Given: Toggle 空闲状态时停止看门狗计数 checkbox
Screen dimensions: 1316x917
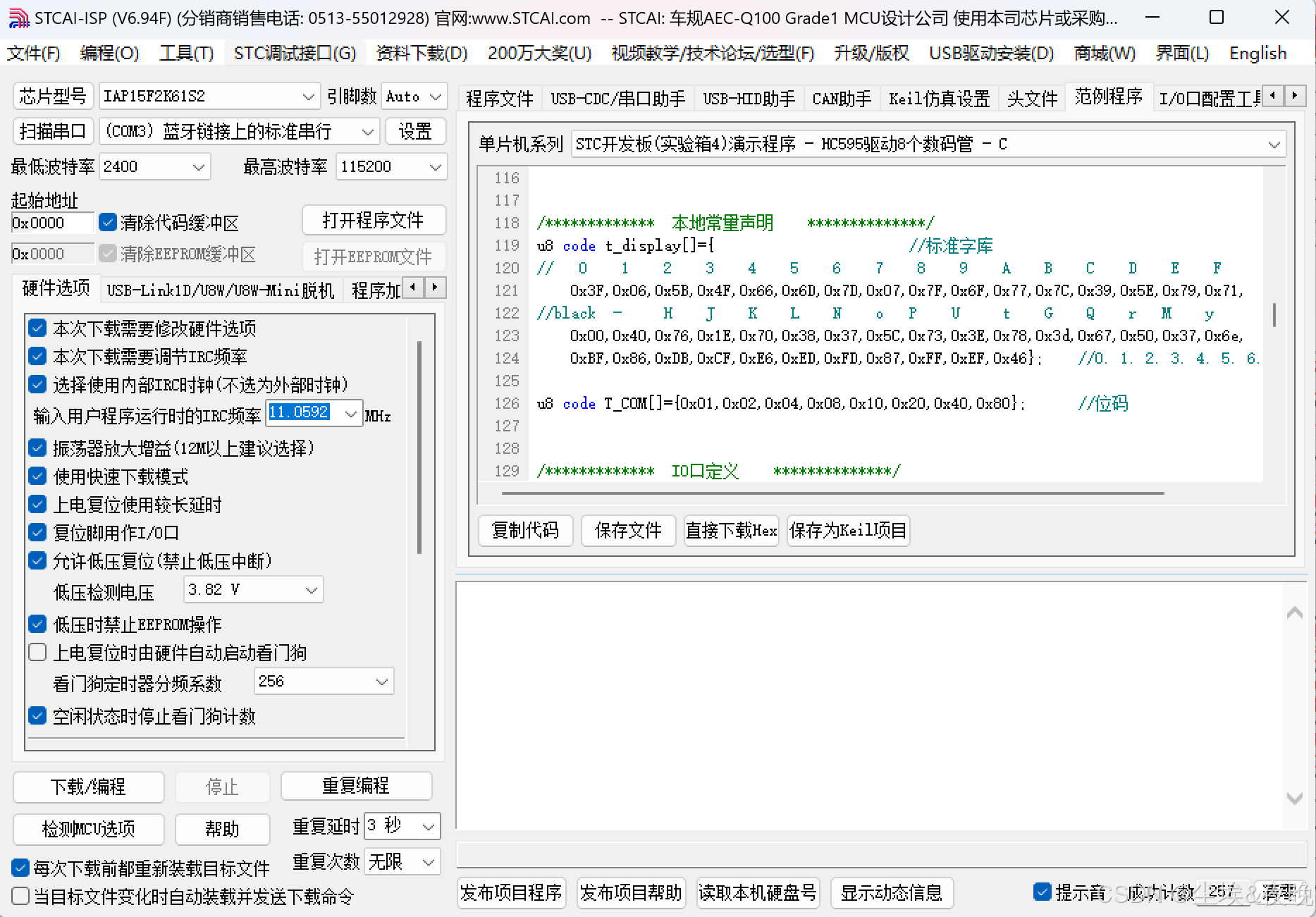Looking at the screenshot, I should click(x=37, y=716).
